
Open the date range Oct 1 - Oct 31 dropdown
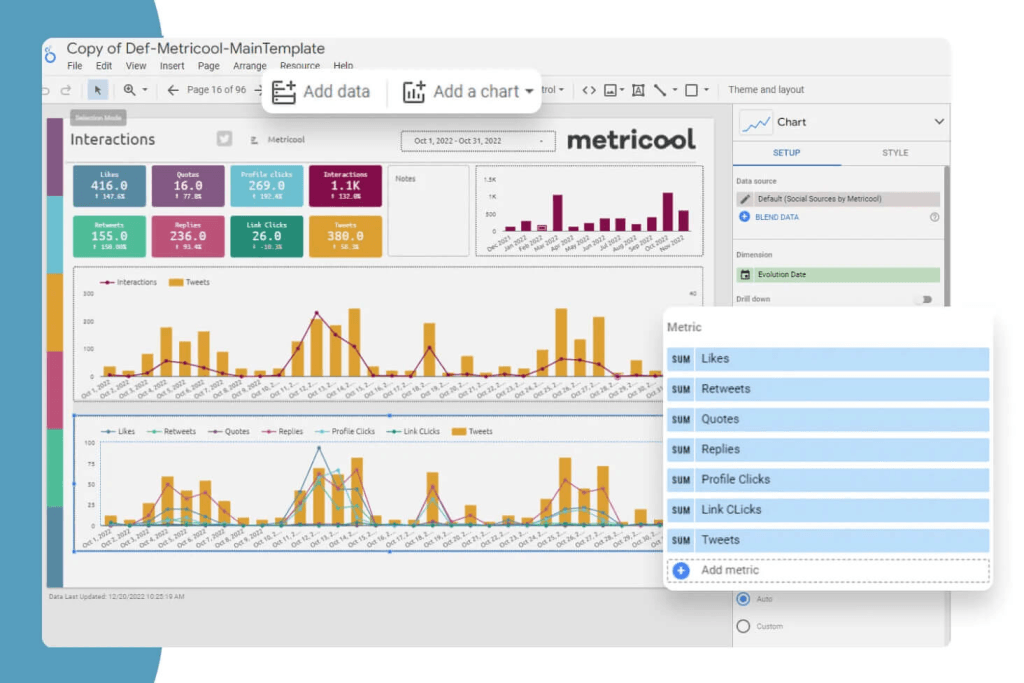pyautogui.click(x=478, y=141)
